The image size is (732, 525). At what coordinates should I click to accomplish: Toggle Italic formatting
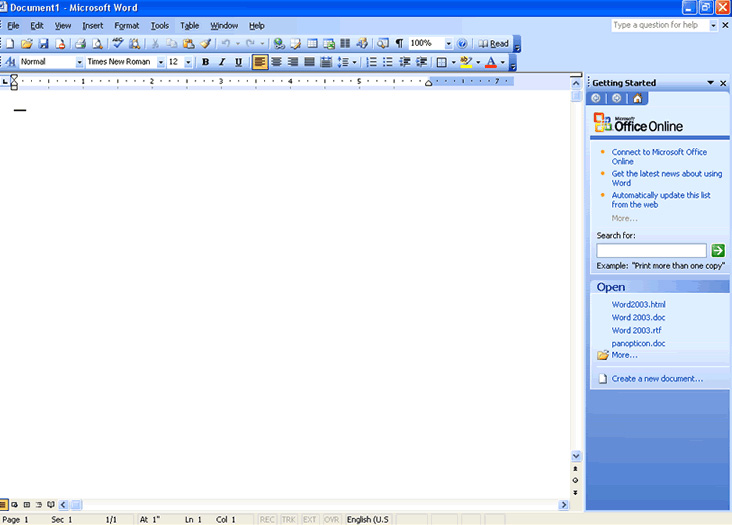[221, 62]
